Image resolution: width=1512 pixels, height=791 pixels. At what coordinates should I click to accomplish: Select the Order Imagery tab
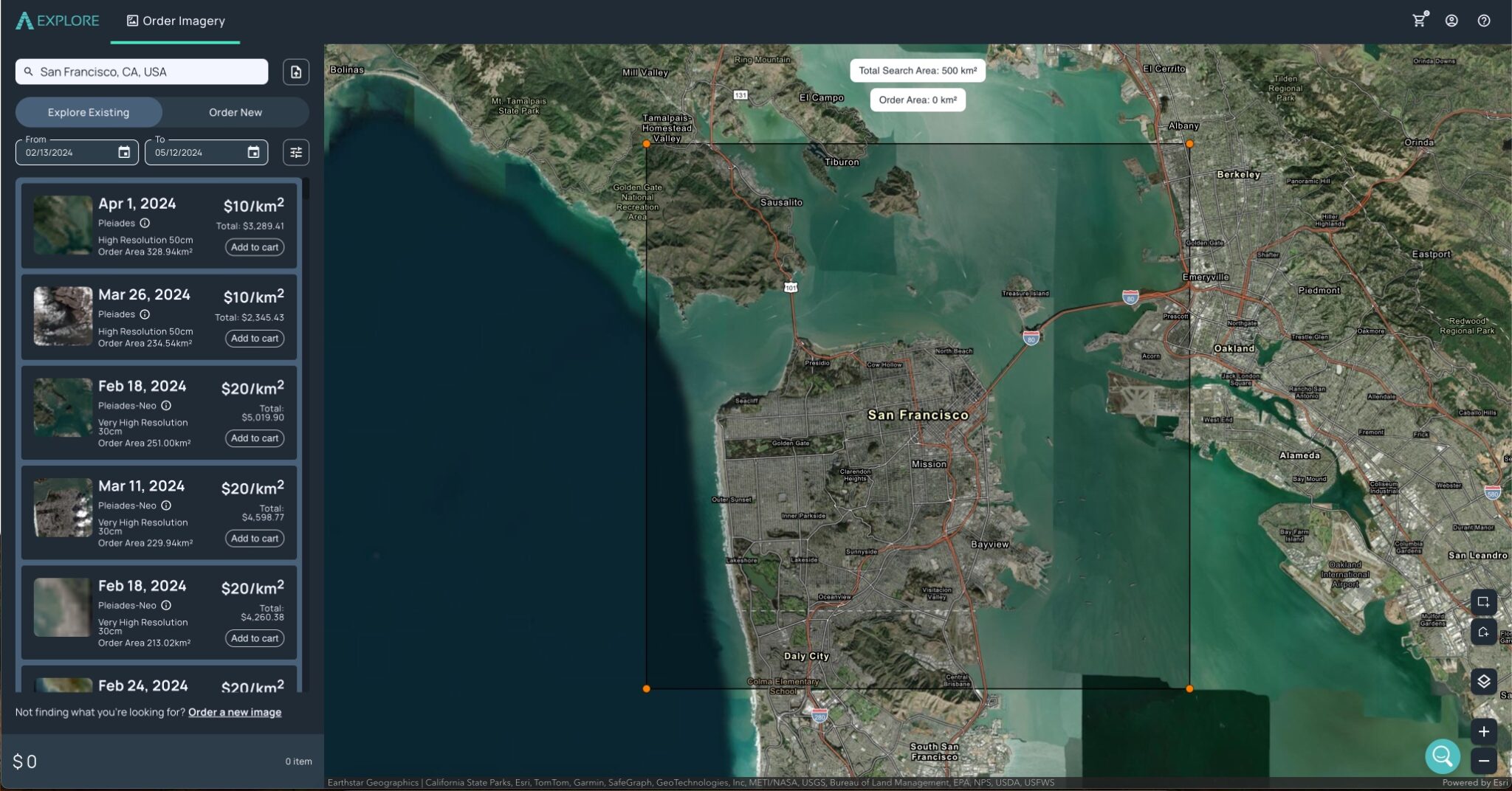point(176,21)
